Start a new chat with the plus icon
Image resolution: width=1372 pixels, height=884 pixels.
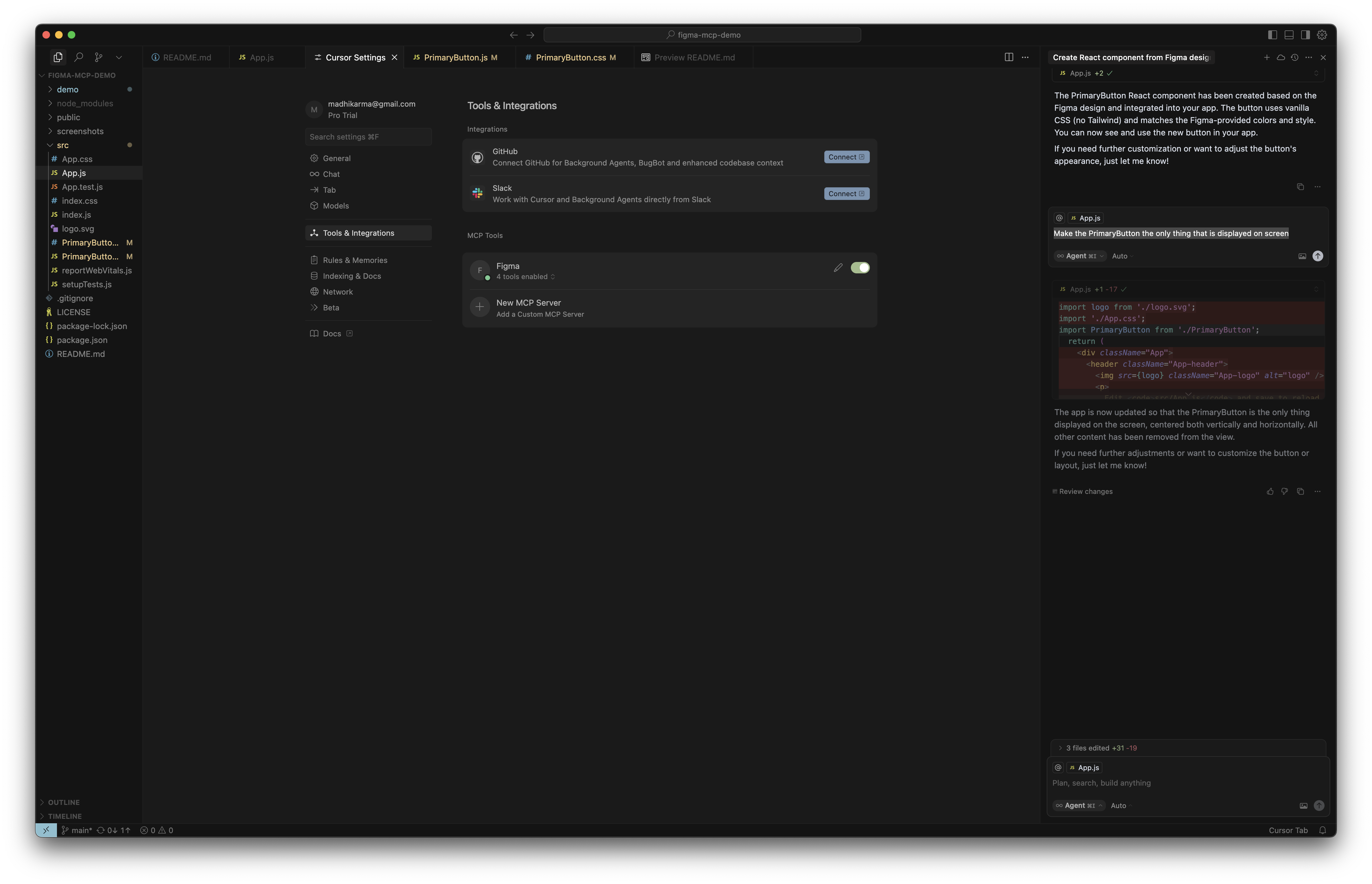(x=1266, y=57)
